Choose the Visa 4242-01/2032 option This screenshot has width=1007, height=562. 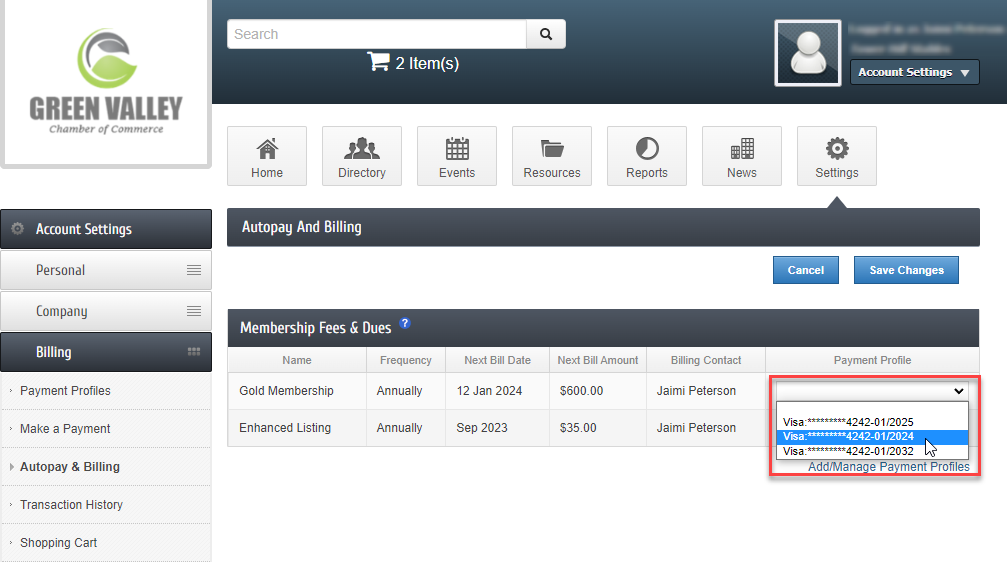pyautogui.click(x=848, y=451)
